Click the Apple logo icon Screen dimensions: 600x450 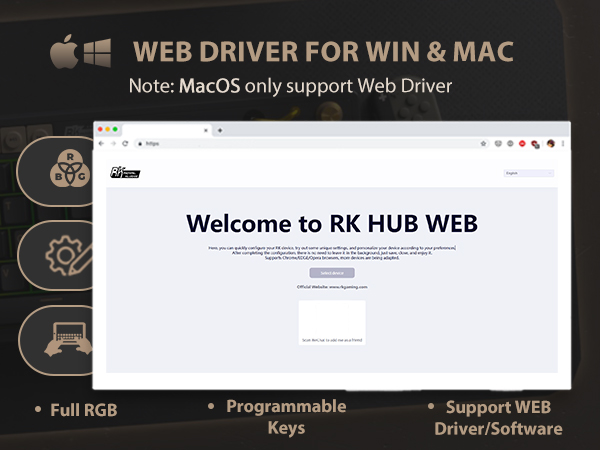coord(64,52)
